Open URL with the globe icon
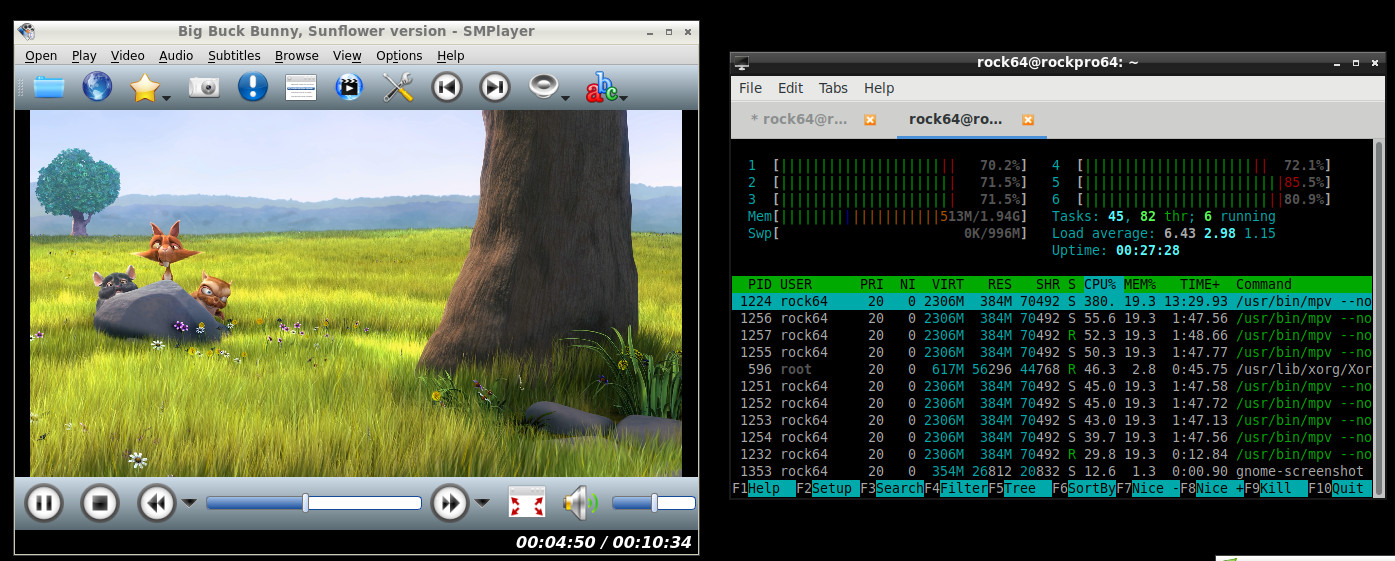 [97, 87]
